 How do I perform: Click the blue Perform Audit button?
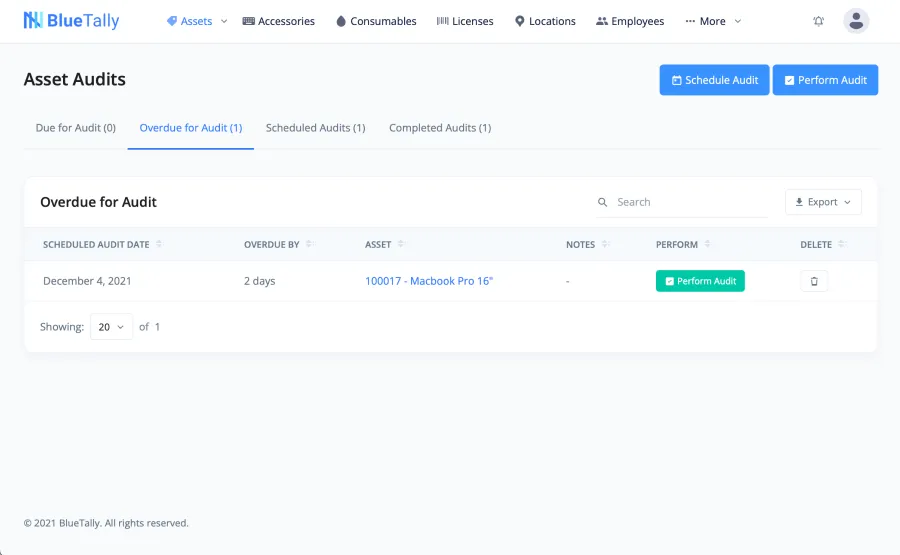[825, 80]
